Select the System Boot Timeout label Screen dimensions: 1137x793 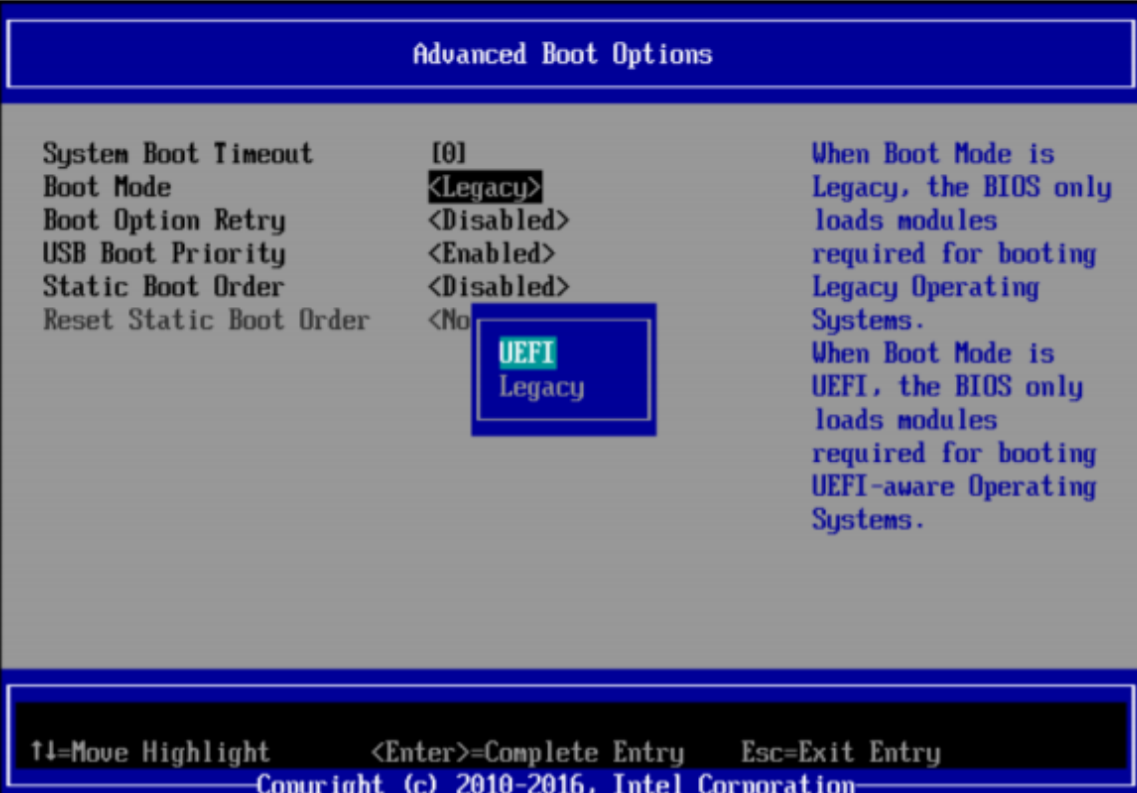pos(178,153)
